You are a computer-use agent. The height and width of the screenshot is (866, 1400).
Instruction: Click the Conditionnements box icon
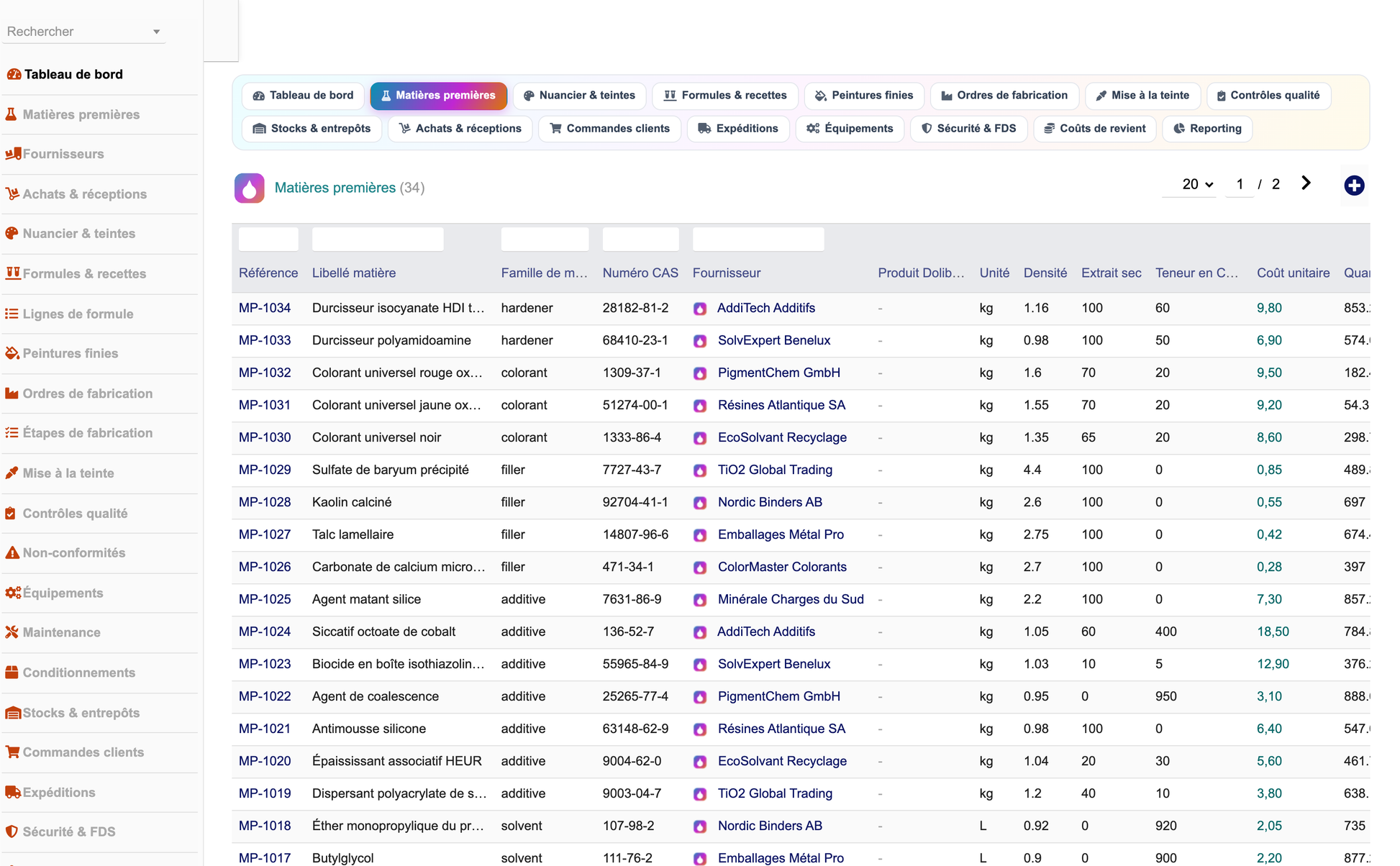pyautogui.click(x=12, y=673)
